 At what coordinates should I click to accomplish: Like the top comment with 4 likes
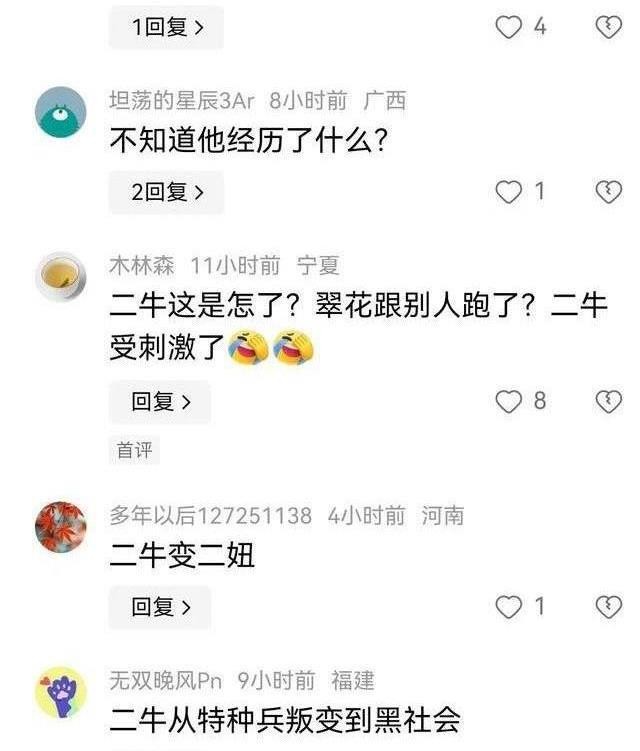tap(508, 27)
